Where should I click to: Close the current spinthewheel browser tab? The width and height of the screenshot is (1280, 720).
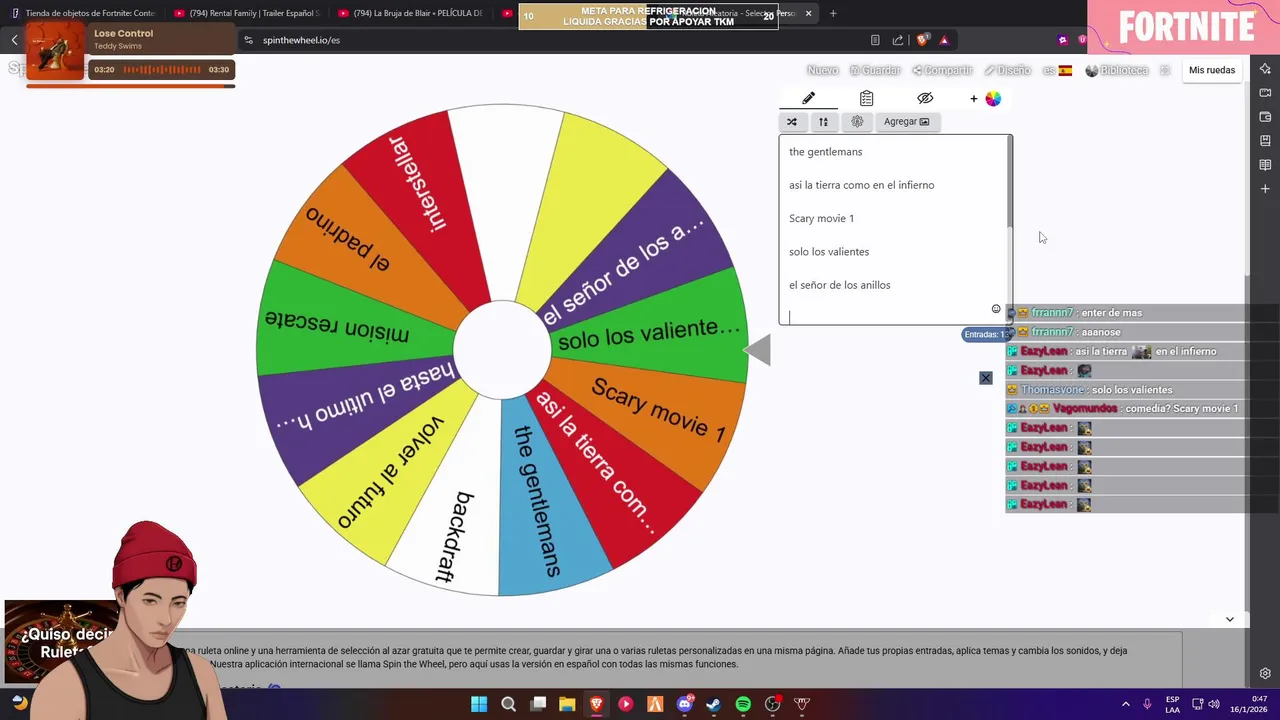(808, 13)
